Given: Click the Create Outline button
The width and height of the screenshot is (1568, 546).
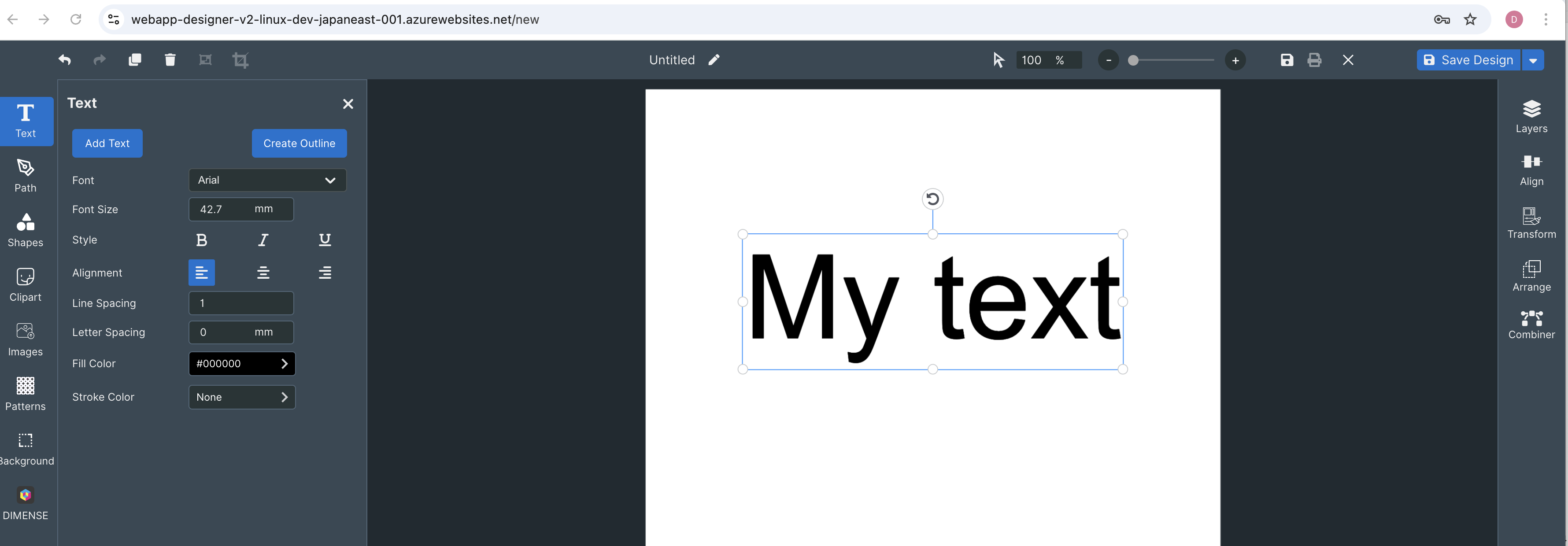Looking at the screenshot, I should coord(299,143).
